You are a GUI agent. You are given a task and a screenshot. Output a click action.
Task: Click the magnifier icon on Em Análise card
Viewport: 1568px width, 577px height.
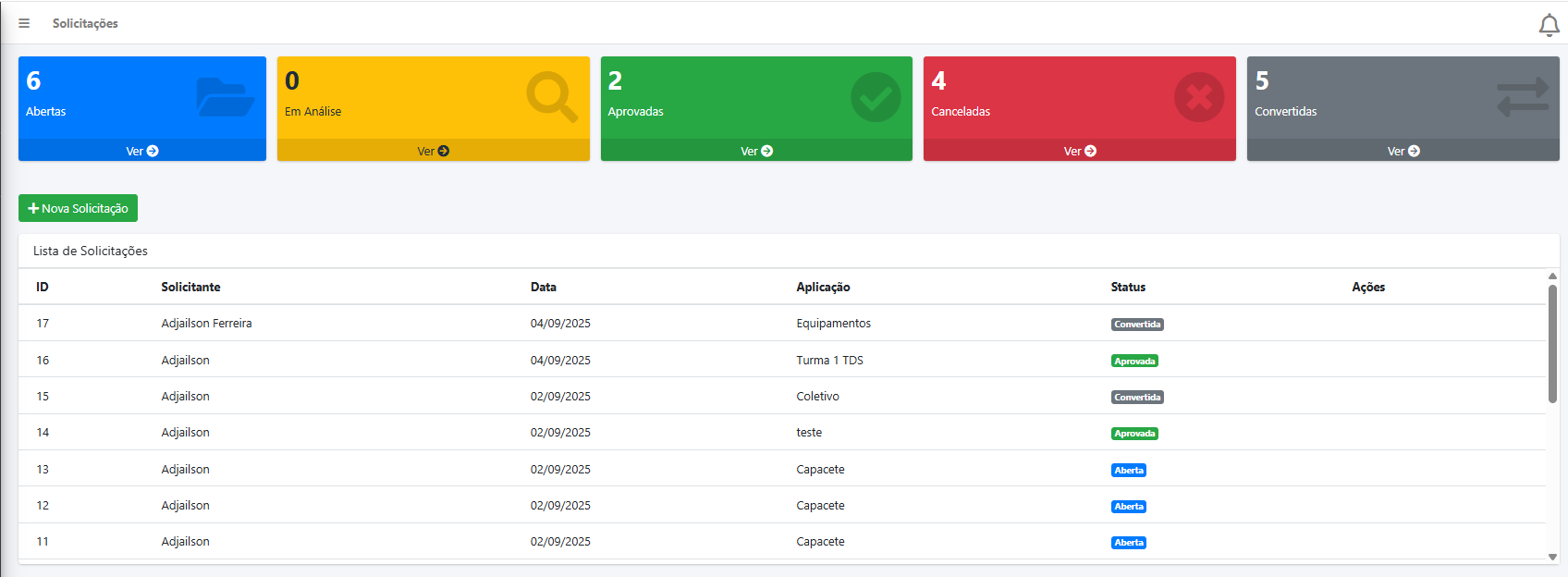[x=552, y=97]
